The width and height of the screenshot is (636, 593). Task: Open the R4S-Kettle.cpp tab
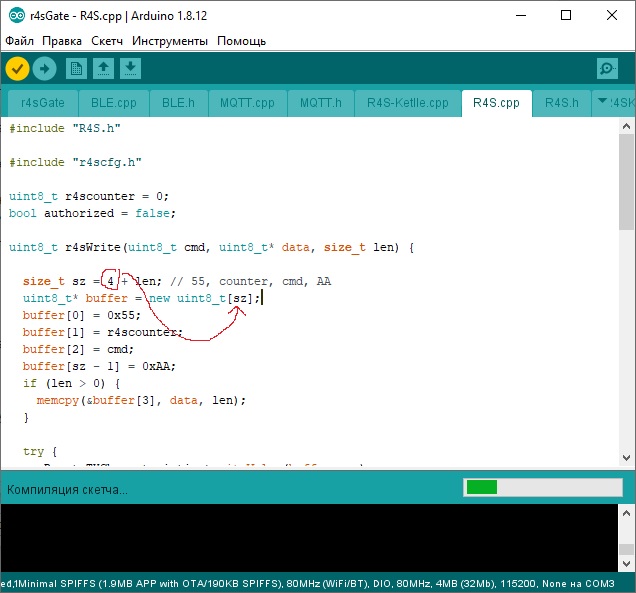tap(407, 103)
